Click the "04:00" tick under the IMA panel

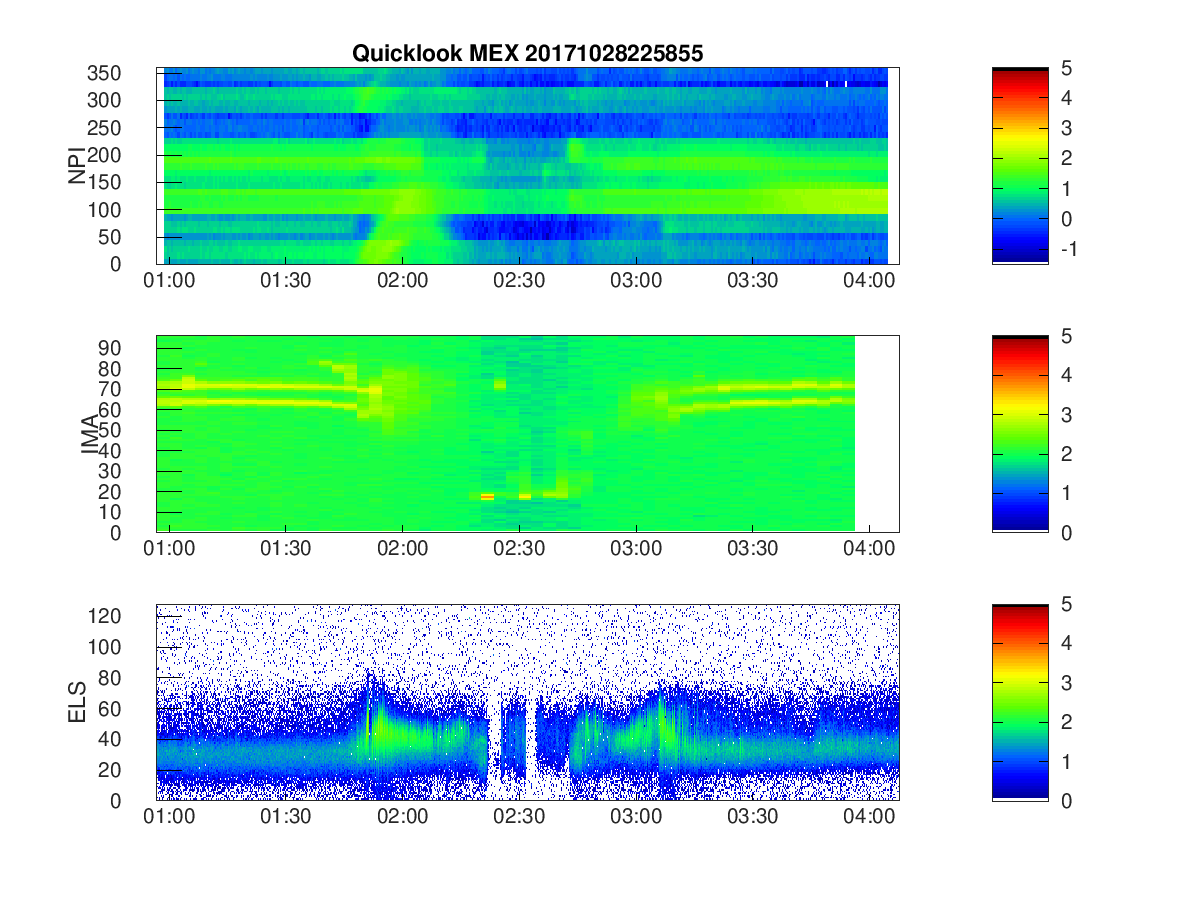pyautogui.click(x=869, y=551)
